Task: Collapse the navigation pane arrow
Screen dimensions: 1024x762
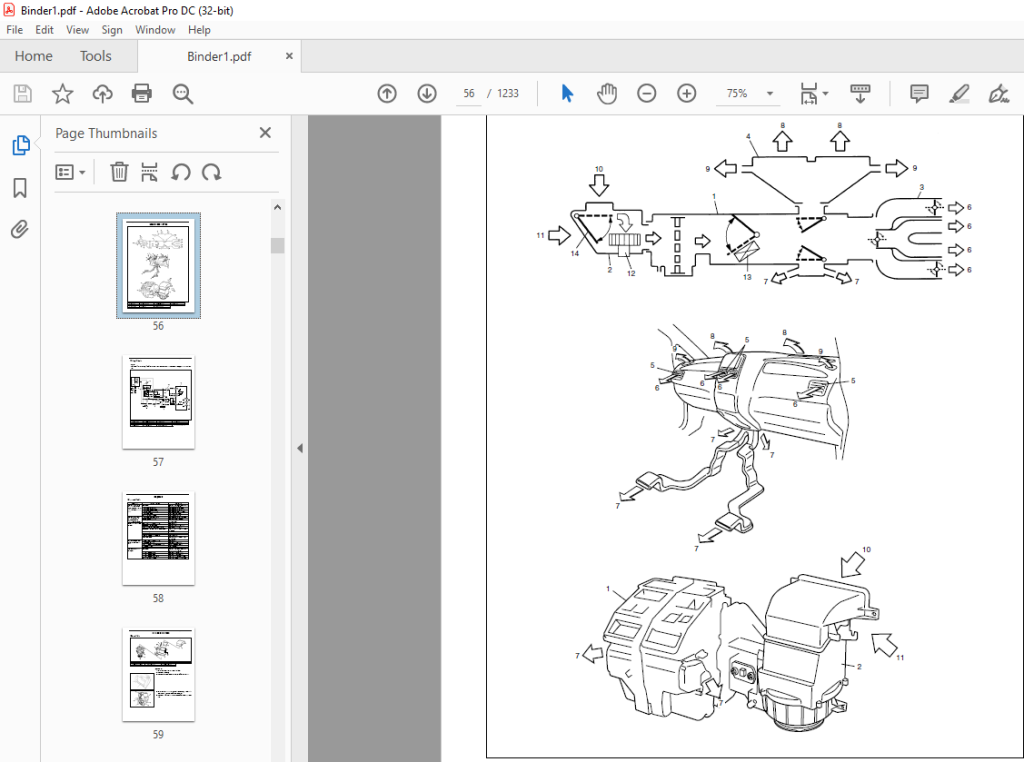Action: (300, 449)
